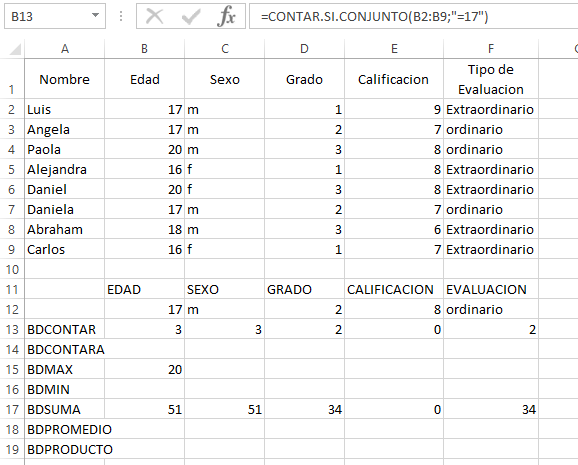Click the Name Box showing B13
Viewport: 578px width, 465px height.
[55, 16]
